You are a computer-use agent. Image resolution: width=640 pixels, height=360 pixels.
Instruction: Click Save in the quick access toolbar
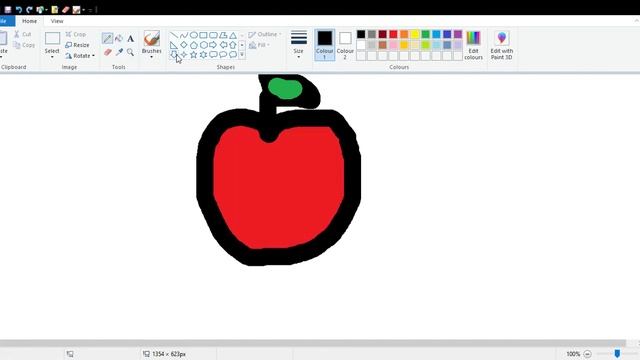[8, 9]
